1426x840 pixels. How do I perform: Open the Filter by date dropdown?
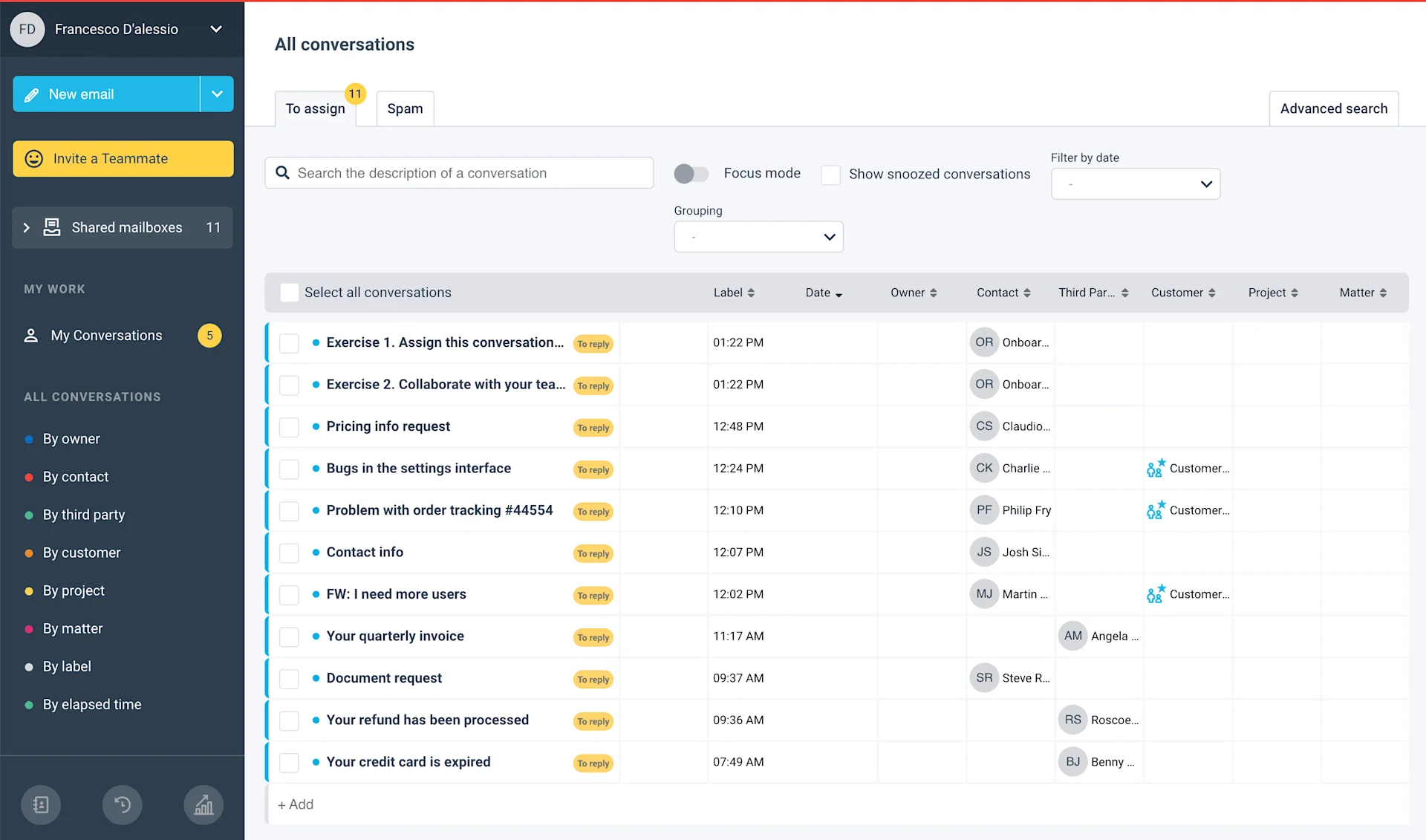tap(1135, 183)
